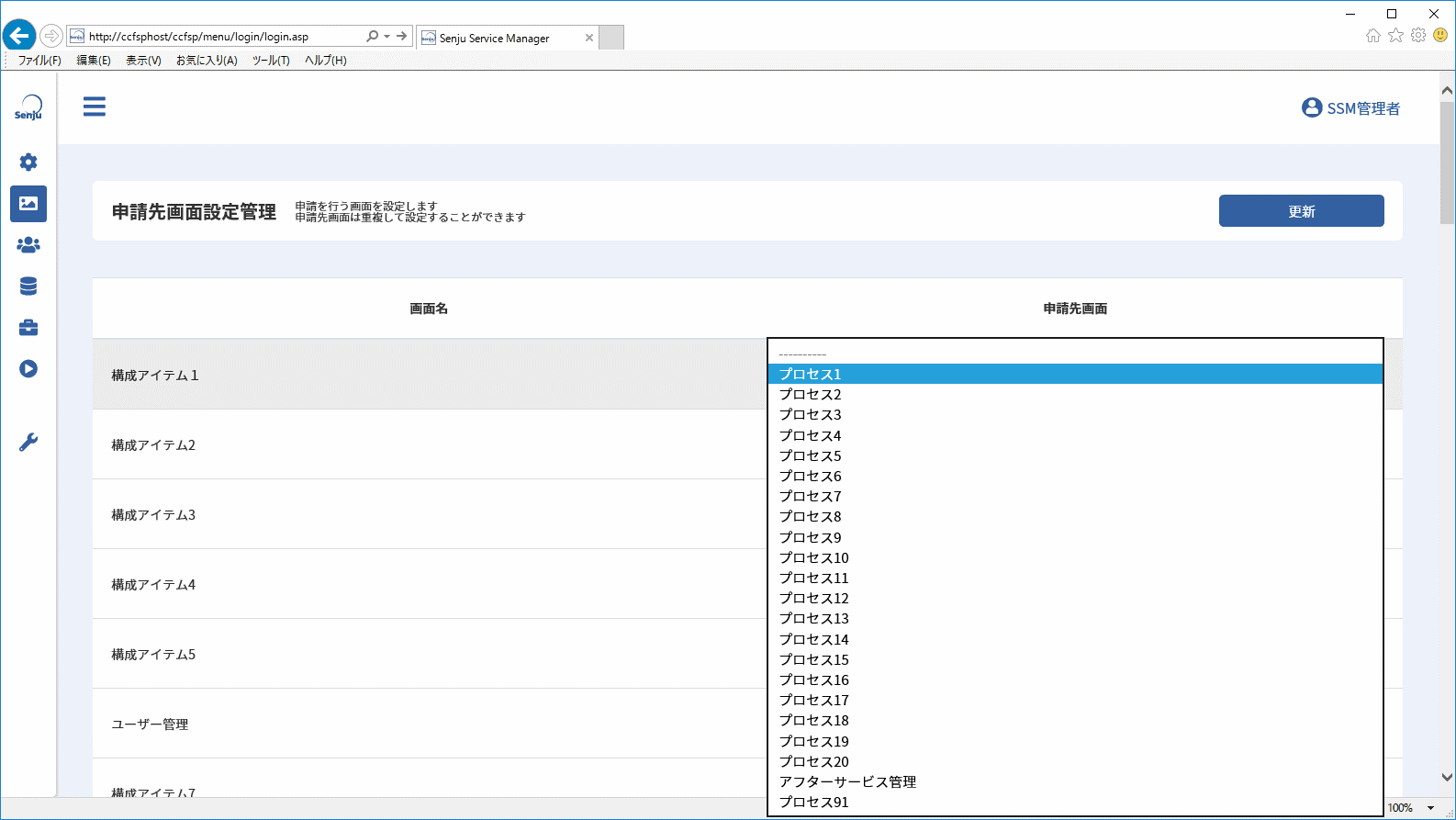Open the browser tools gear icon
1456x820 pixels.
[1418, 36]
